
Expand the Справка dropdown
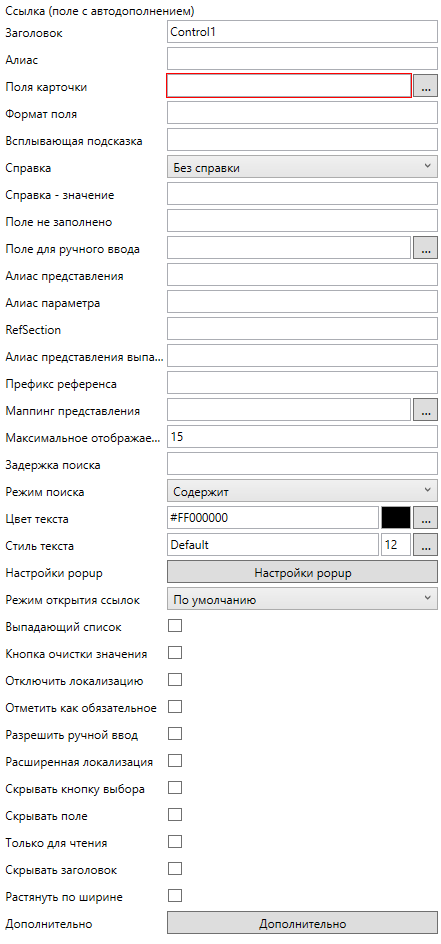302,167
